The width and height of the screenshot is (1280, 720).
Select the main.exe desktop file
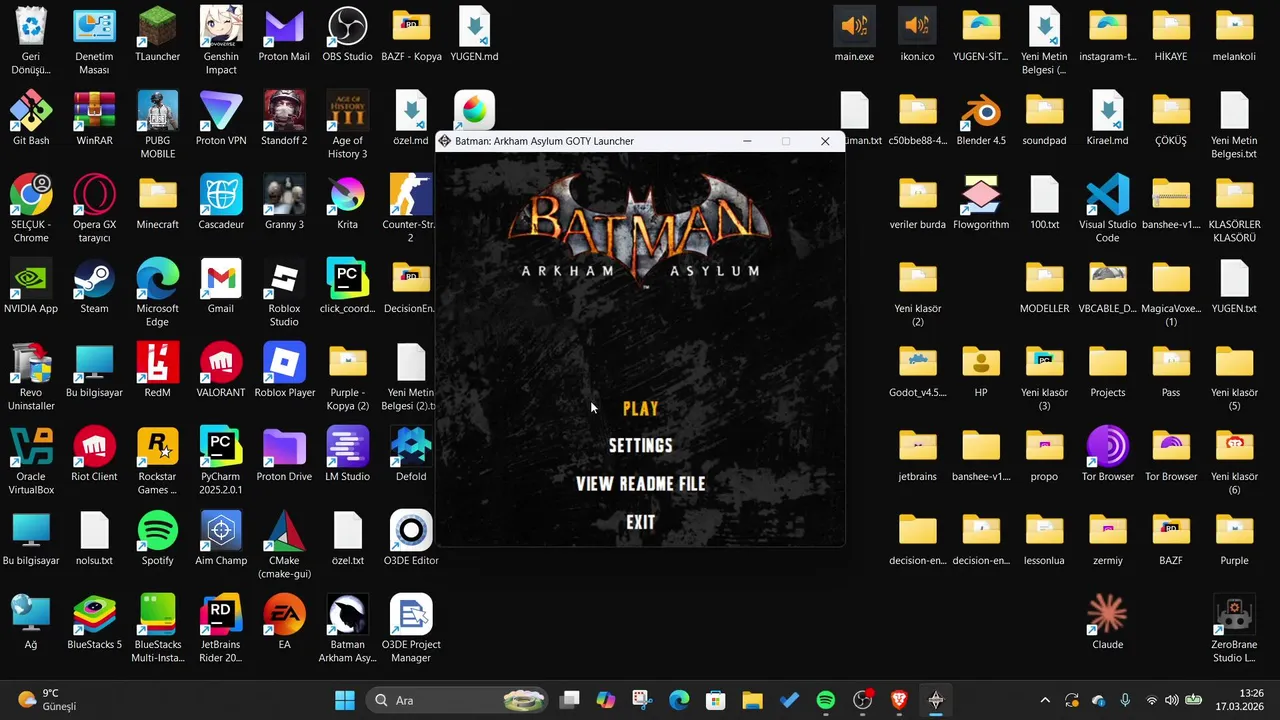[854, 35]
